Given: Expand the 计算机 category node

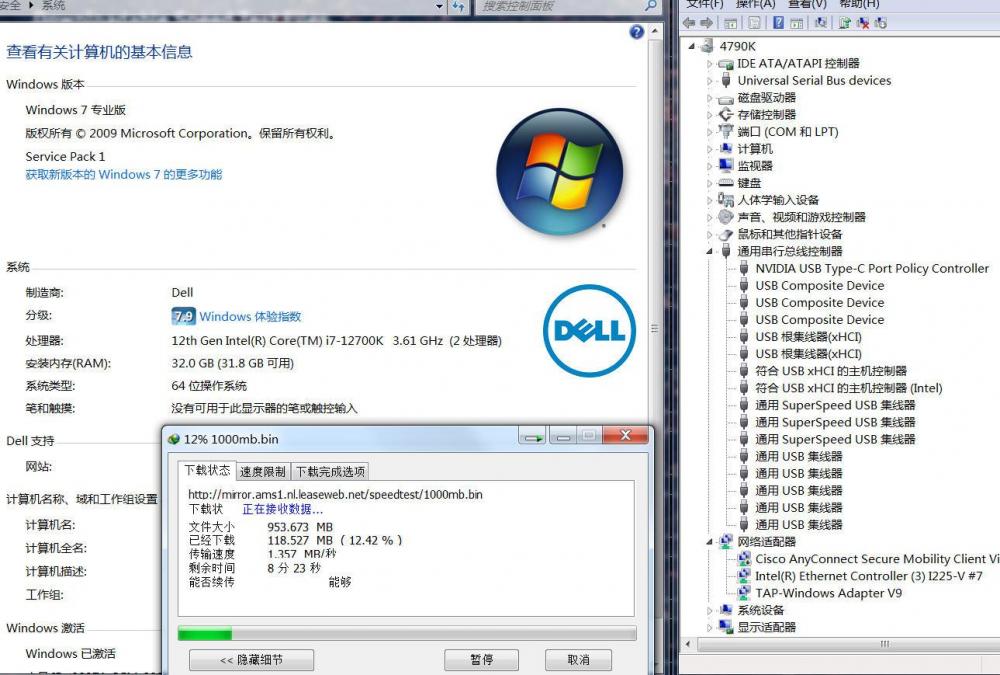Looking at the screenshot, I should tap(710, 149).
